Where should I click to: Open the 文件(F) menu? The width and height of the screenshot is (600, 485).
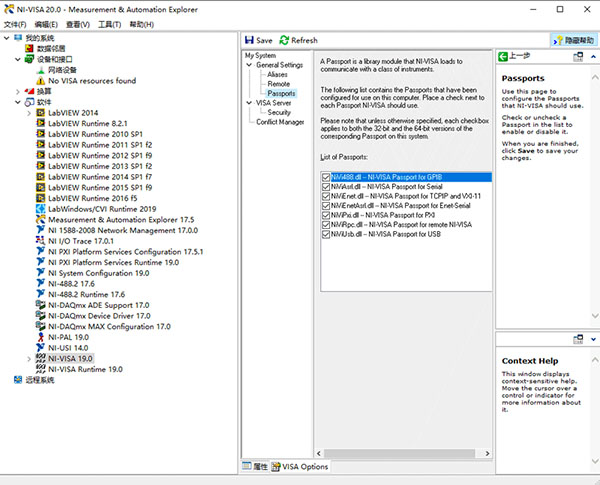[x=15, y=23]
